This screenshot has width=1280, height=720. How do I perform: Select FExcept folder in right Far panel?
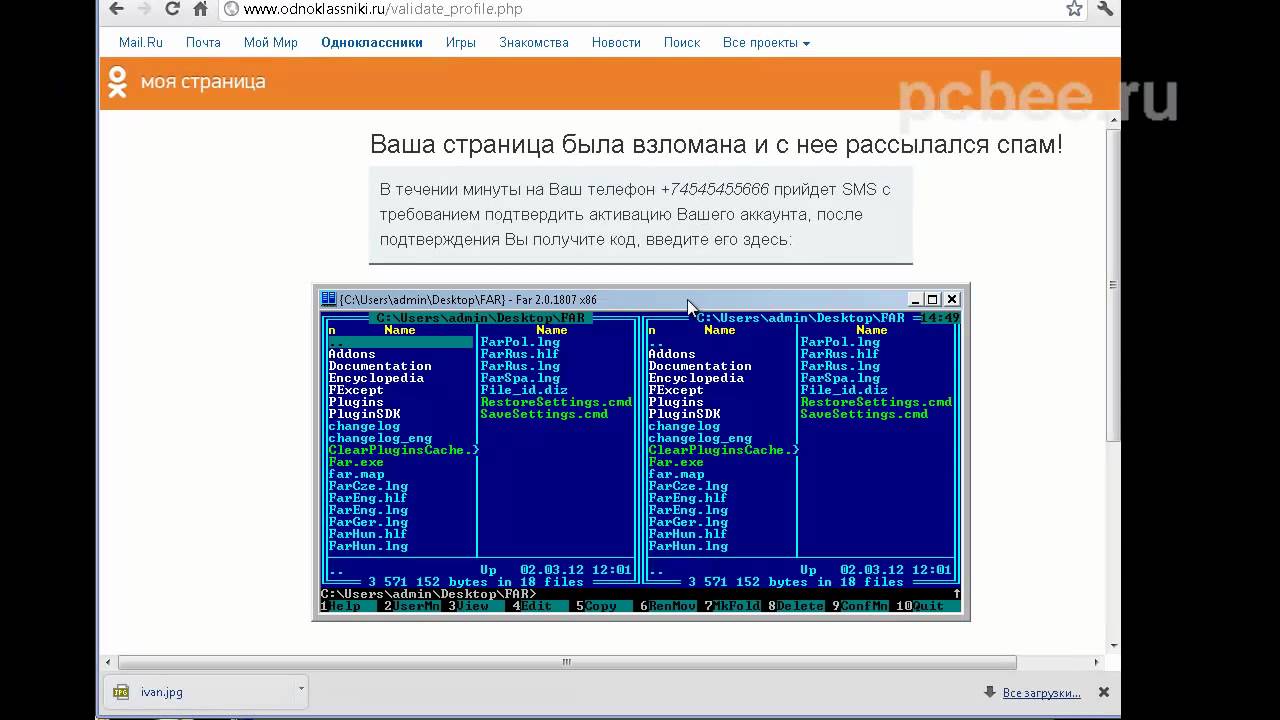coord(676,390)
